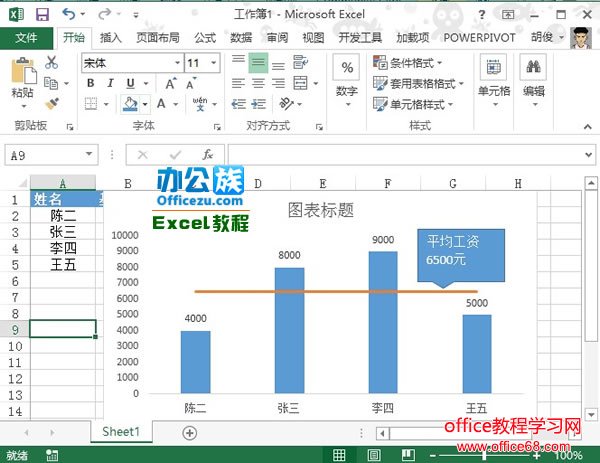Open the 单元格 cells button

click(x=494, y=81)
